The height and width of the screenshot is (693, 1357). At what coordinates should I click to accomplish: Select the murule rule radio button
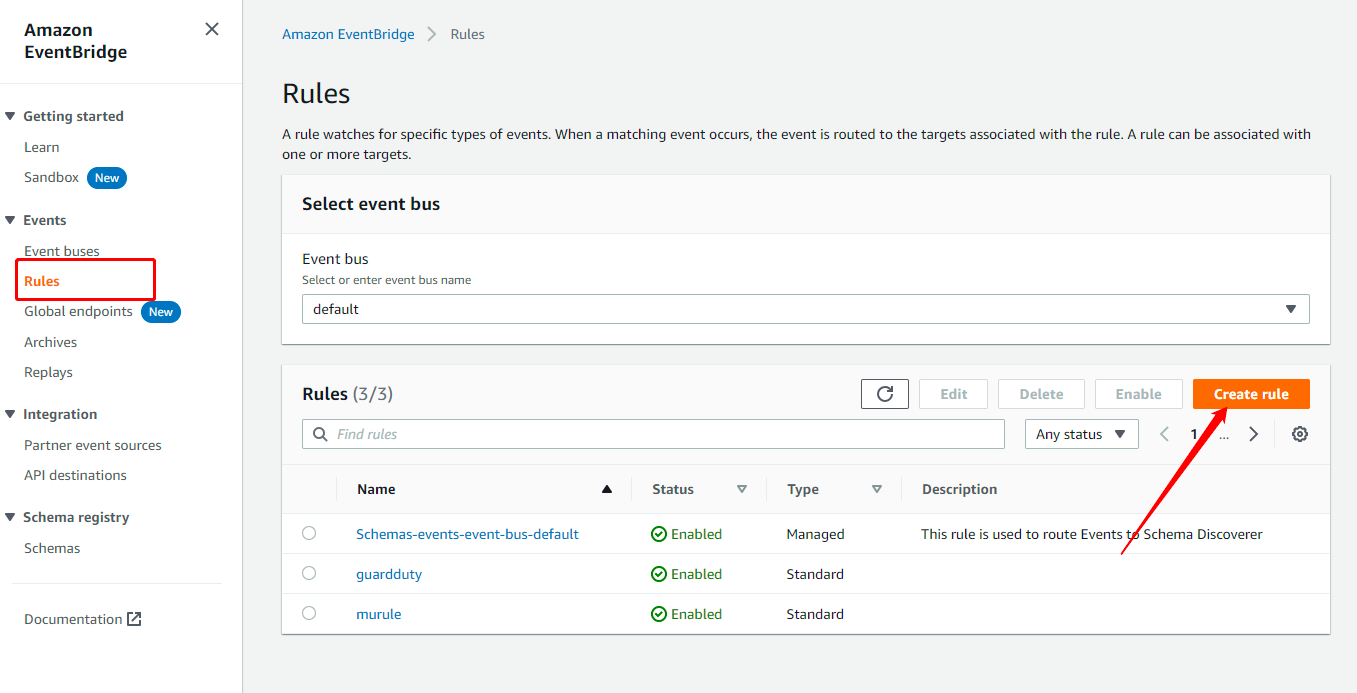pyautogui.click(x=309, y=613)
